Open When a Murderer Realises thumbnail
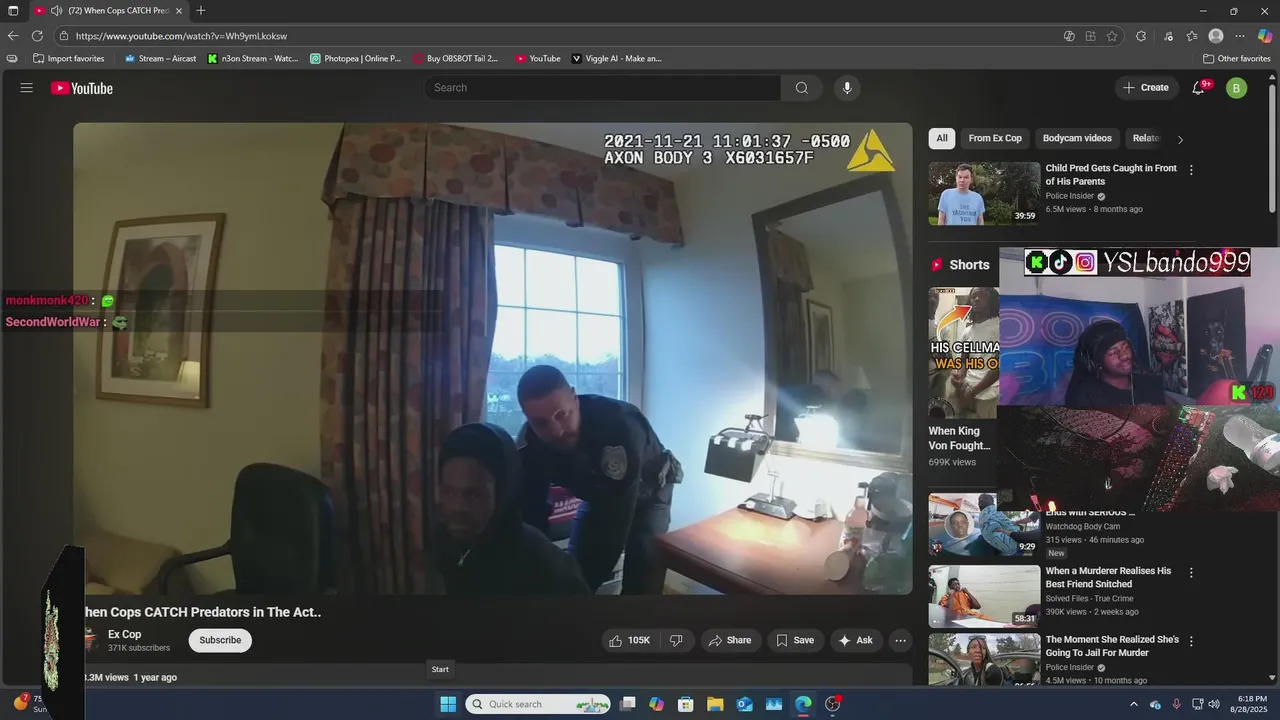This screenshot has height=720, width=1280. coord(984,596)
